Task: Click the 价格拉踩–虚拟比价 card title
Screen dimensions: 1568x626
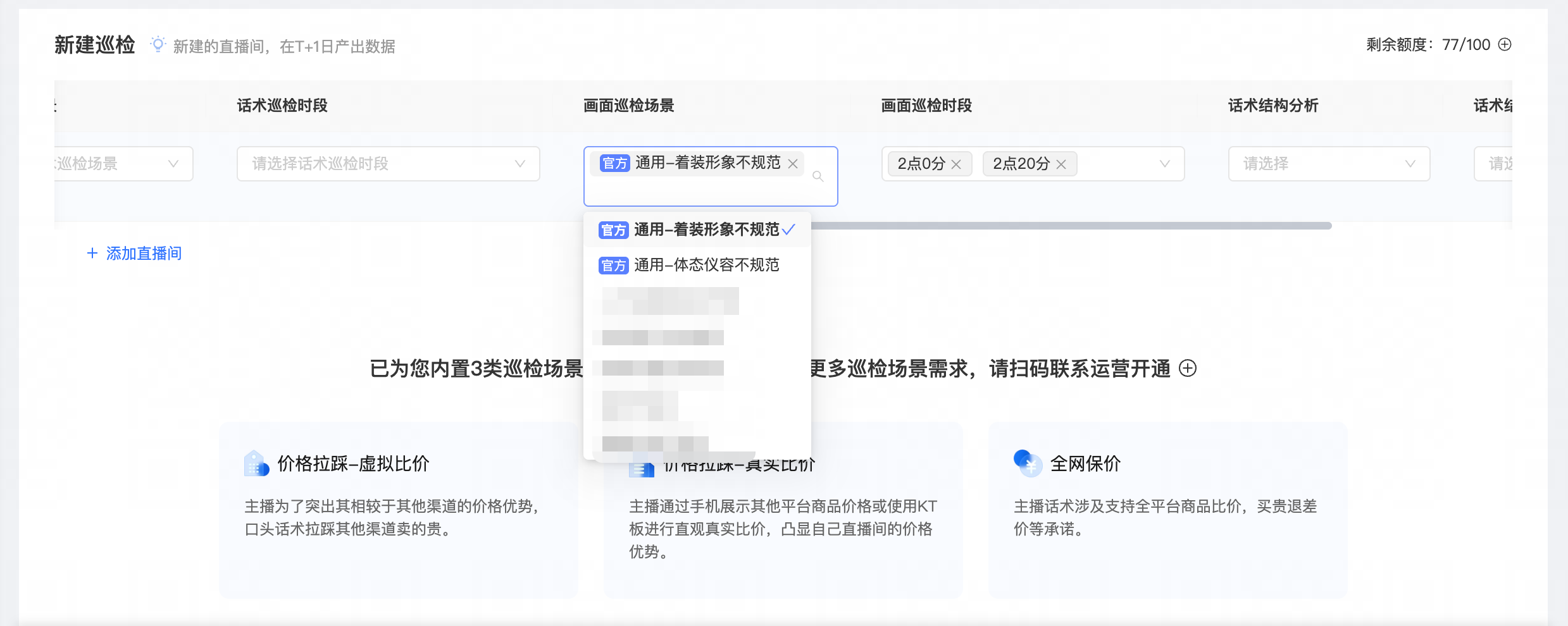Action: (x=354, y=463)
